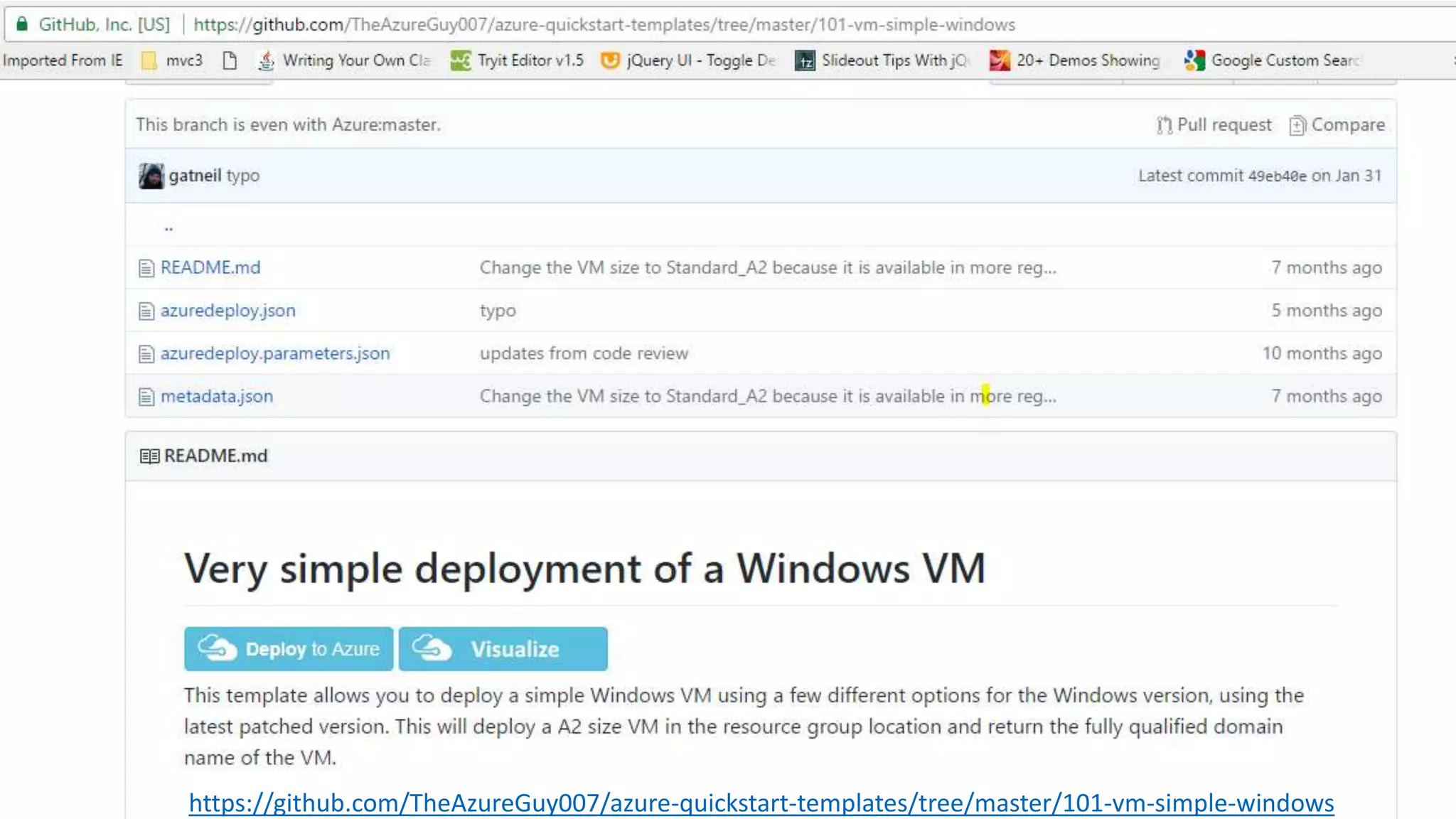This screenshot has width=1456, height=819.
Task: Click the GitHub URL in the address bar
Action: click(x=604, y=25)
